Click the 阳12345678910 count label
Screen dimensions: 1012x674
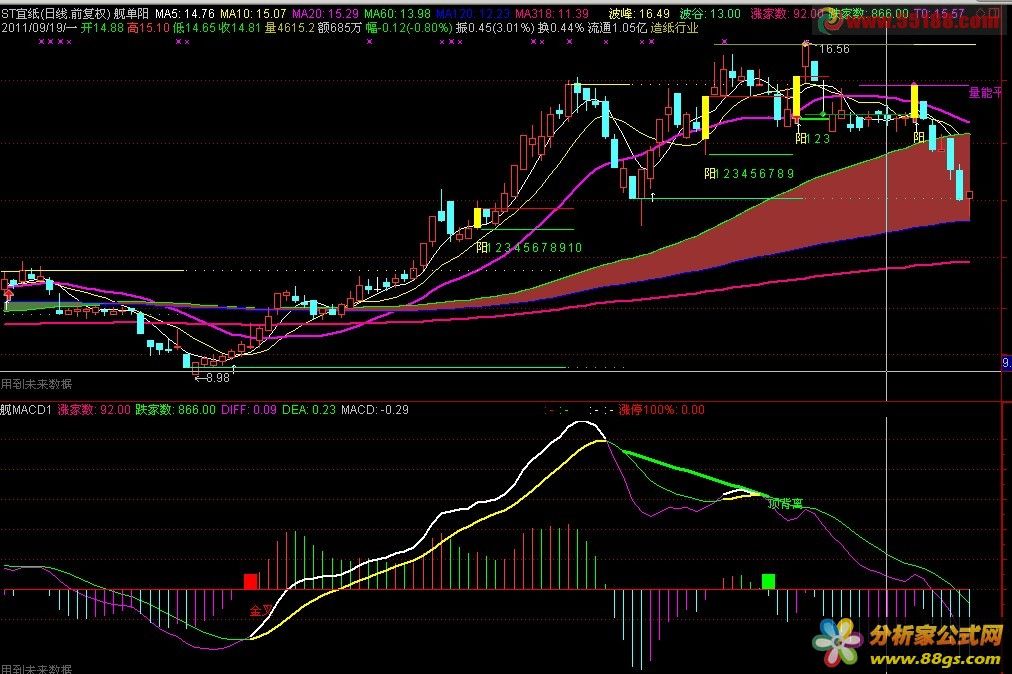coord(529,247)
